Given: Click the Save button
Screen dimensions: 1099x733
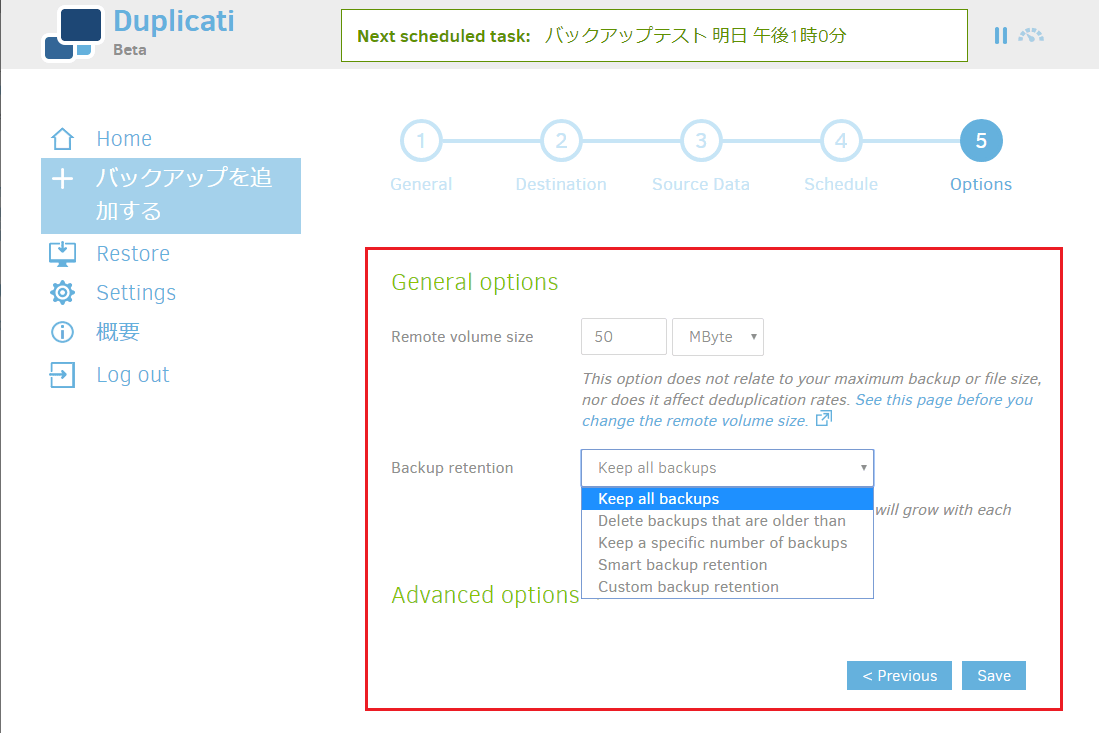Looking at the screenshot, I should point(994,676).
